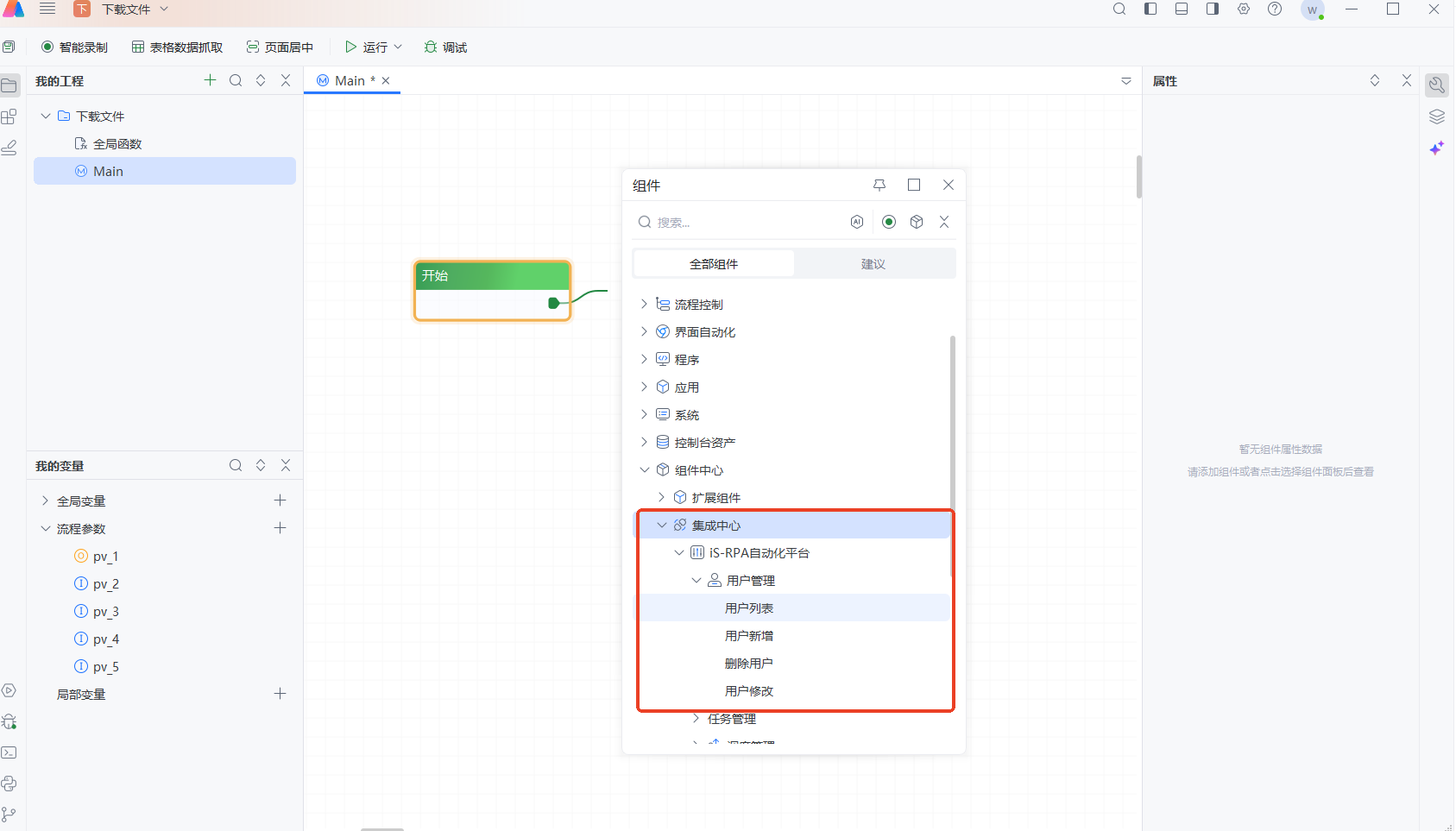1456x831 pixels.
Task: Search within the 我的变量 panel
Action: tap(236, 465)
